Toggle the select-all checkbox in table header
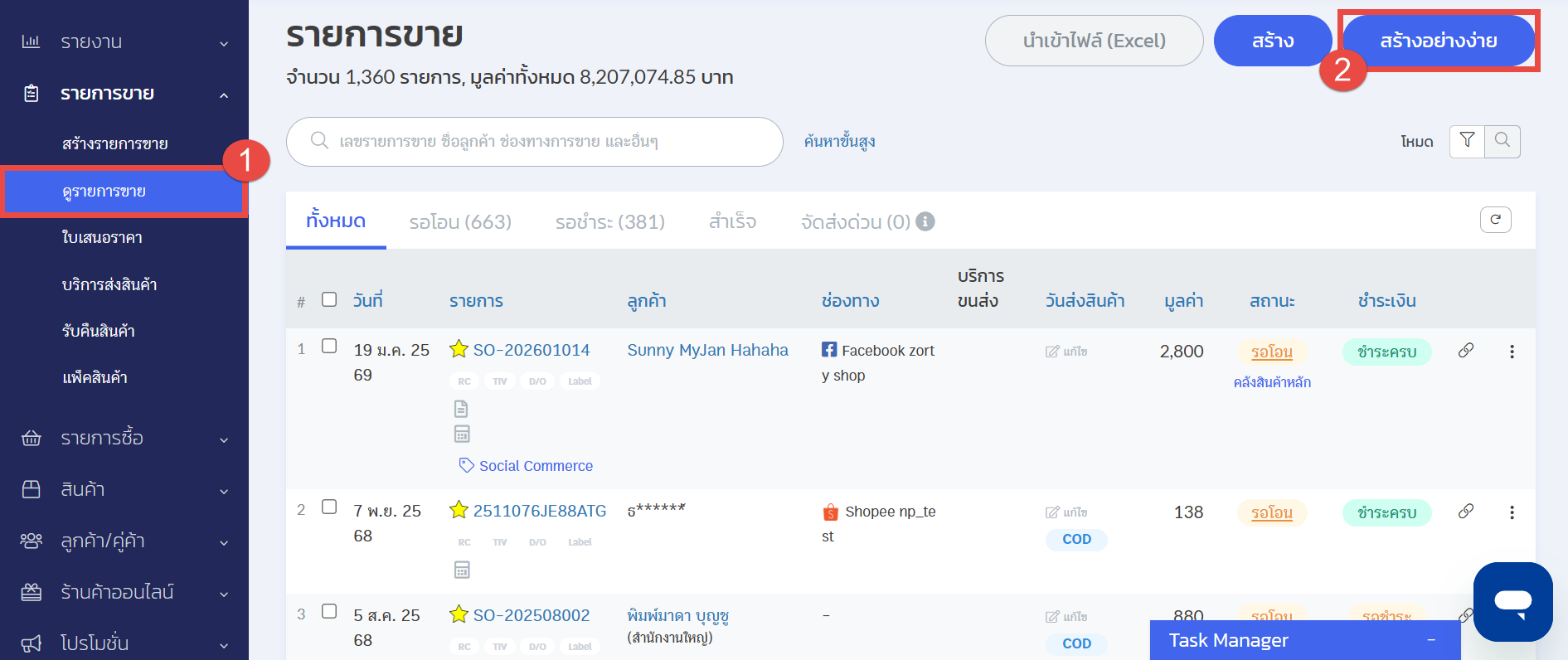 pyautogui.click(x=329, y=299)
